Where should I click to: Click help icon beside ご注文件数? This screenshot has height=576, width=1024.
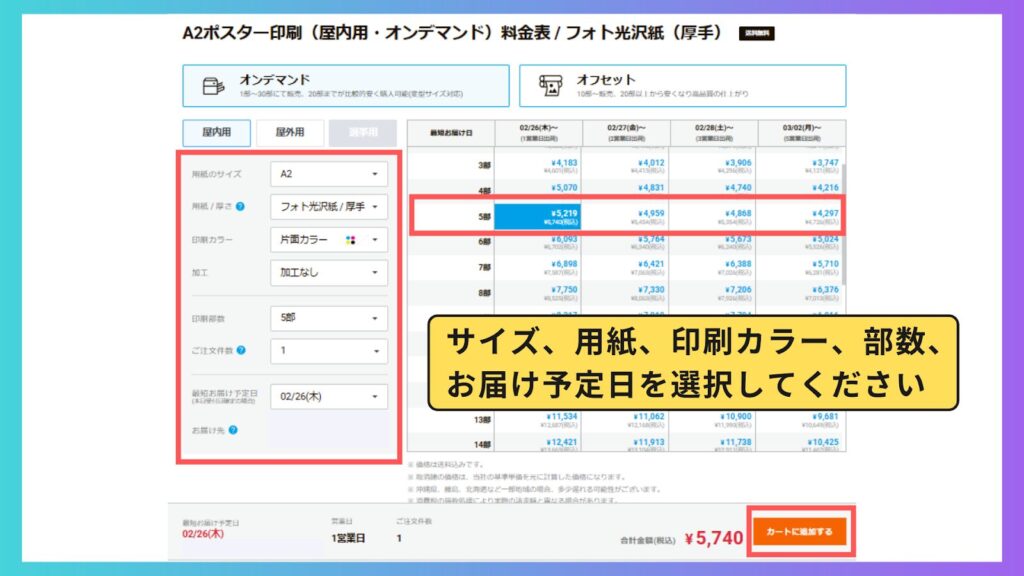[x=242, y=351]
